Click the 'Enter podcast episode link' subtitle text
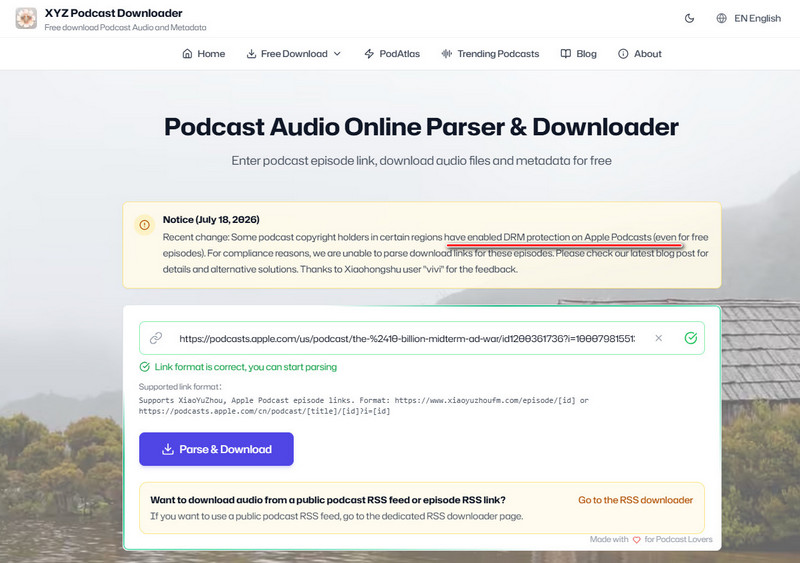Viewport: 800px width, 563px height. (x=421, y=160)
